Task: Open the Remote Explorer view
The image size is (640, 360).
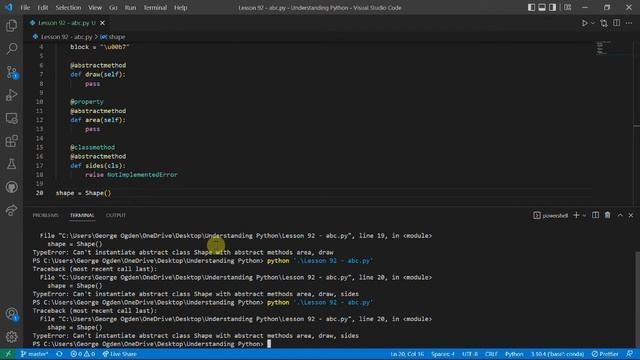Action: [x=11, y=118]
